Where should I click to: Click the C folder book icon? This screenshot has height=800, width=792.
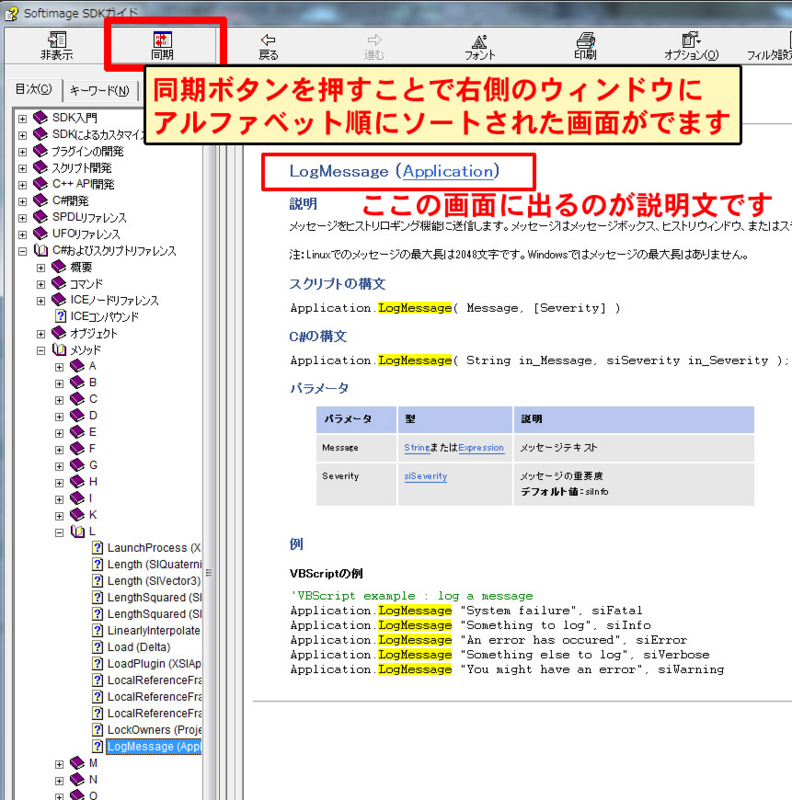pyautogui.click(x=77, y=399)
